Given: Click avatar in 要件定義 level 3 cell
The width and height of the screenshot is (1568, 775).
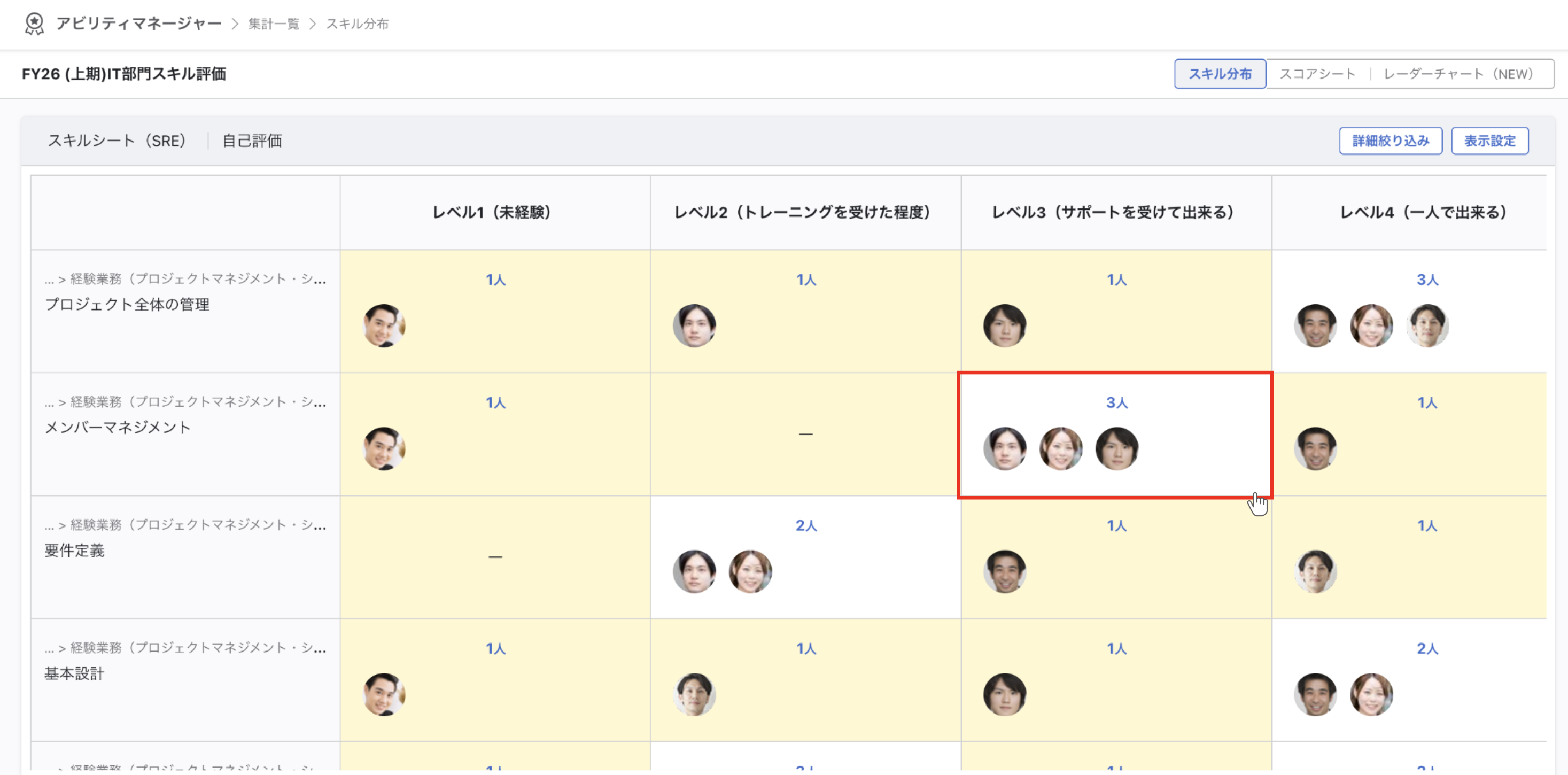Looking at the screenshot, I should 1005,572.
